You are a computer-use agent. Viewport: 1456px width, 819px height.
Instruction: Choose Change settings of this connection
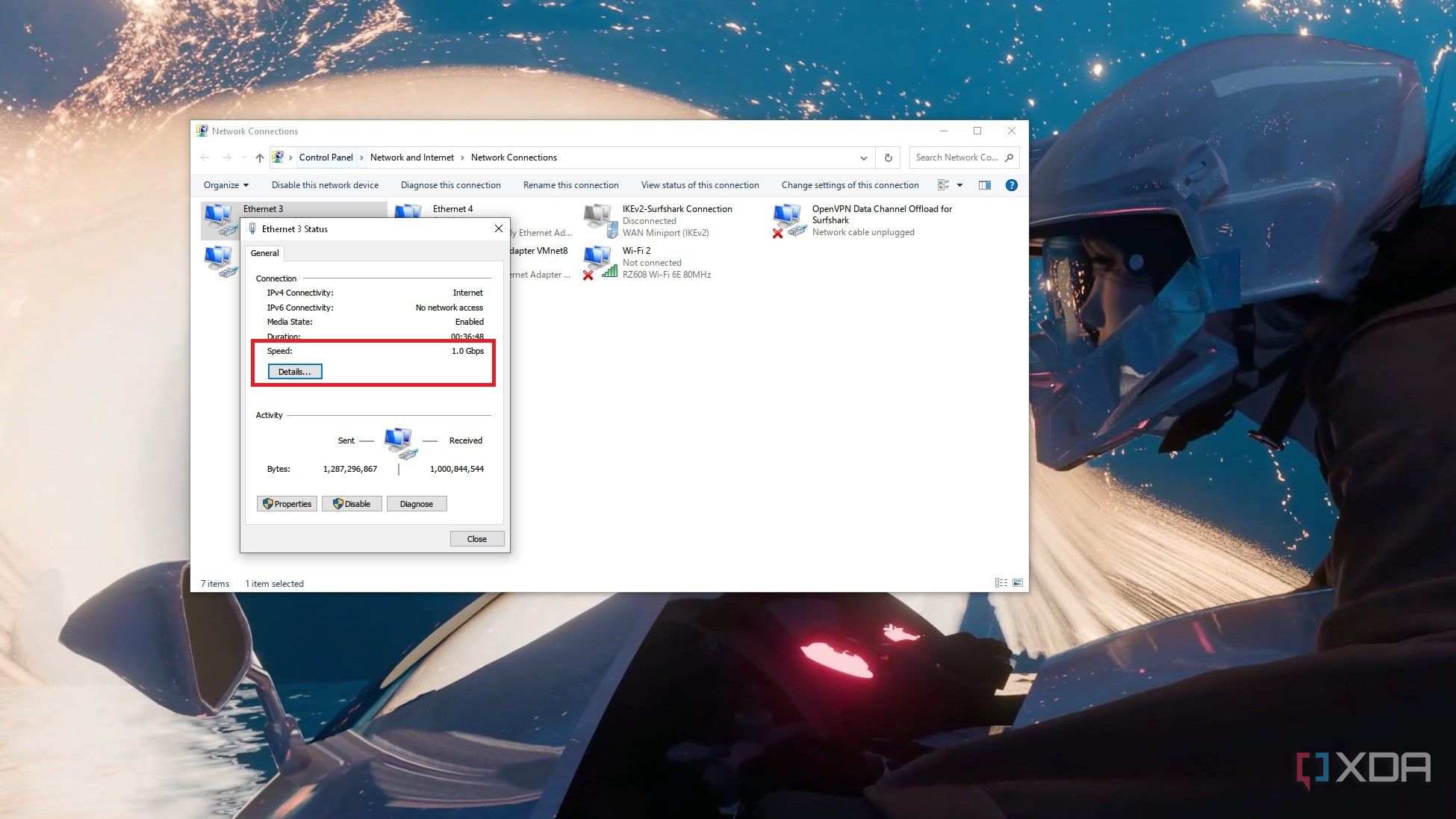(850, 185)
